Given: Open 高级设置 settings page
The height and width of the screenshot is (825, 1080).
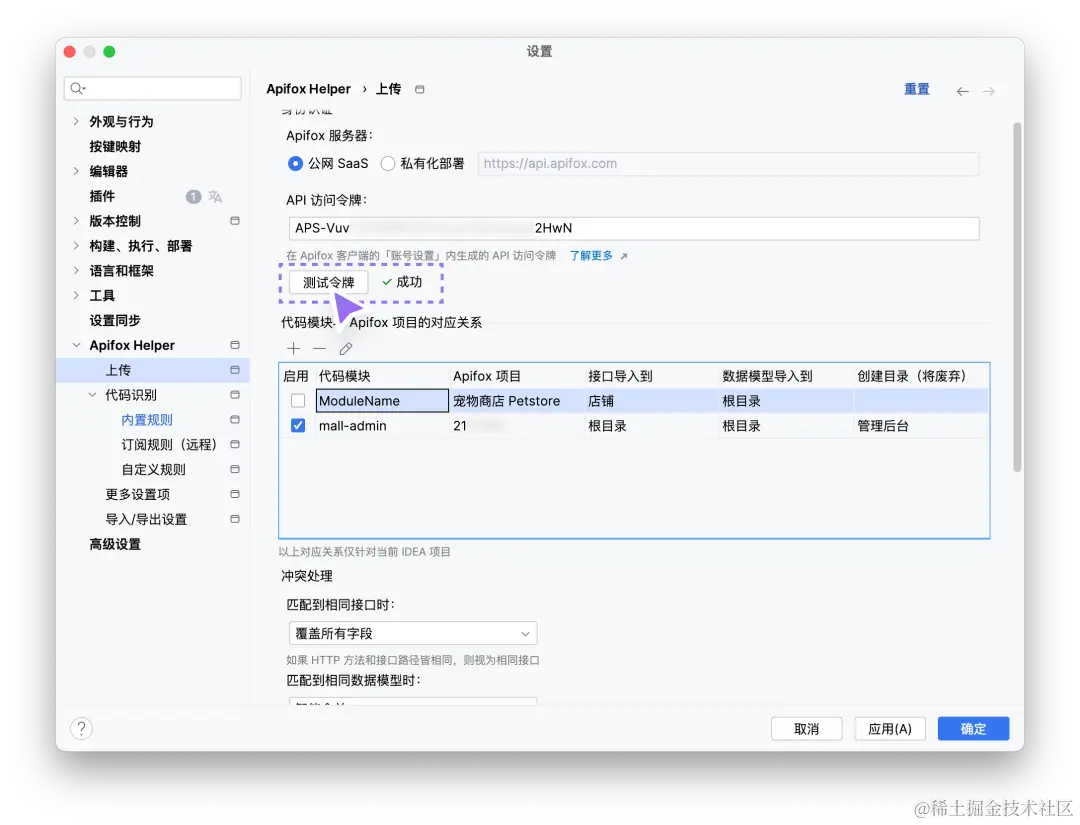Looking at the screenshot, I should click(x=115, y=544).
